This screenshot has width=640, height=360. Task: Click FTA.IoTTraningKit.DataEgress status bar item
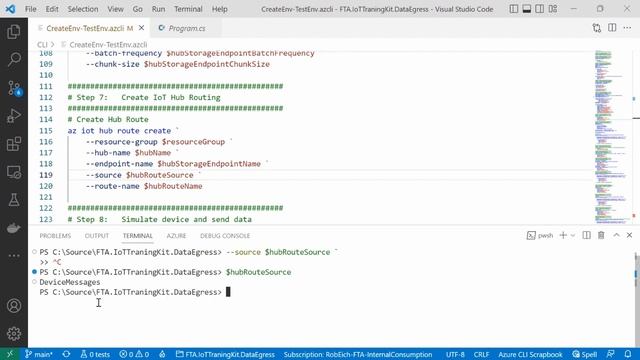225,354
